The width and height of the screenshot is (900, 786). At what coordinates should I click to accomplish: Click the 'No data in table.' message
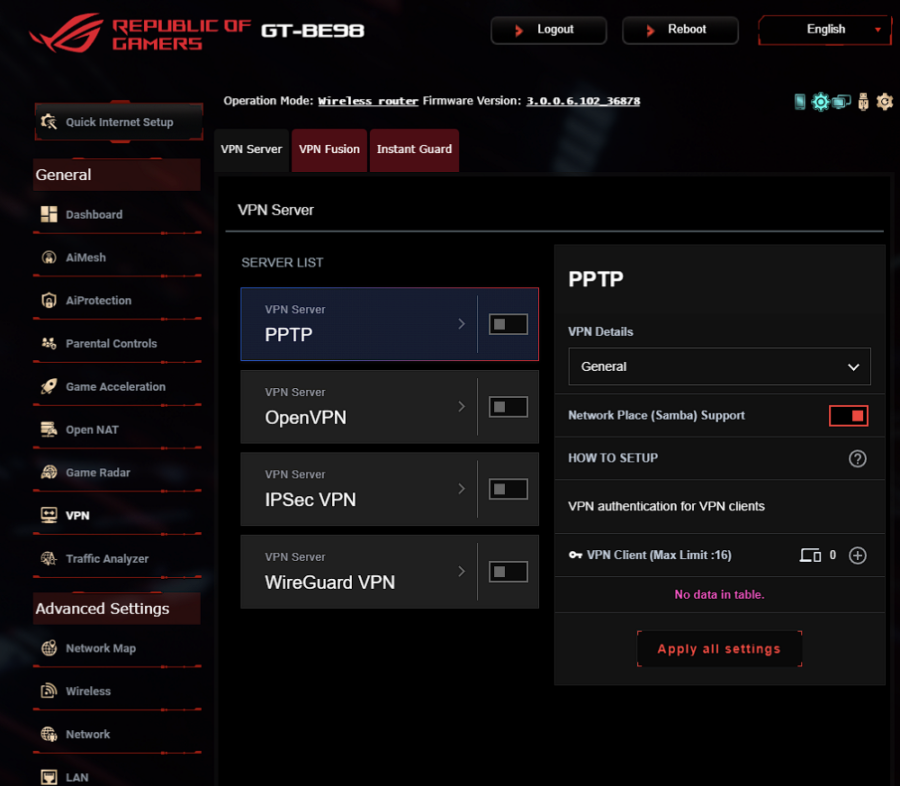[x=719, y=595]
